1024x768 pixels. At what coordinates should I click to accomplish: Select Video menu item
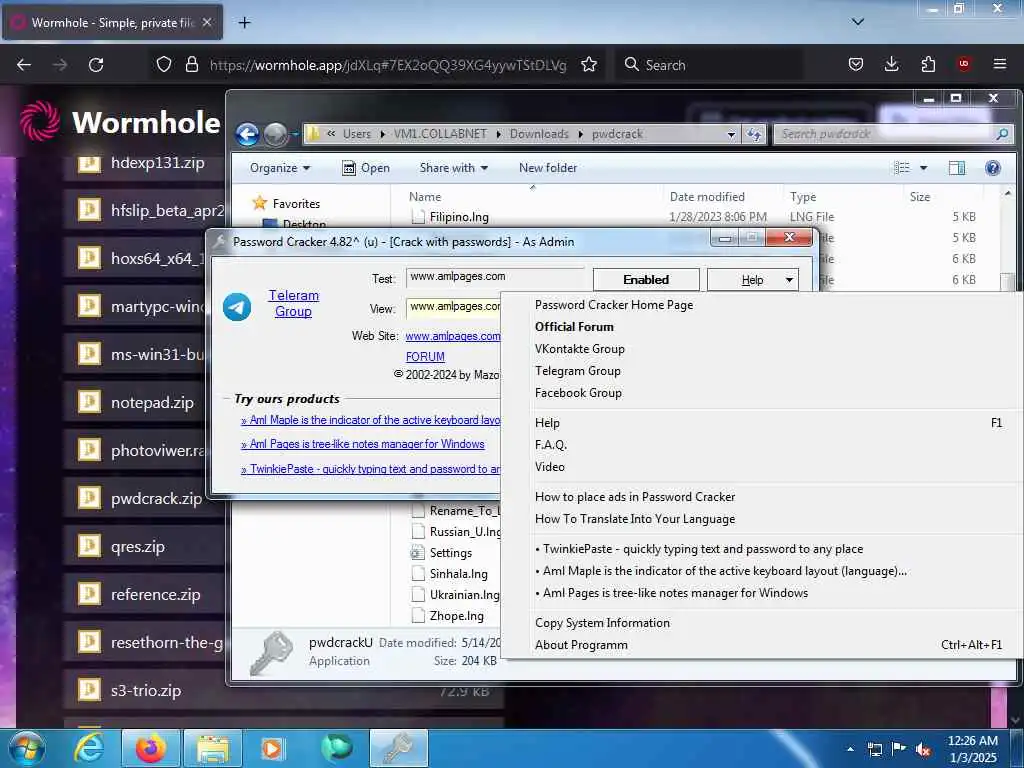pos(549,467)
